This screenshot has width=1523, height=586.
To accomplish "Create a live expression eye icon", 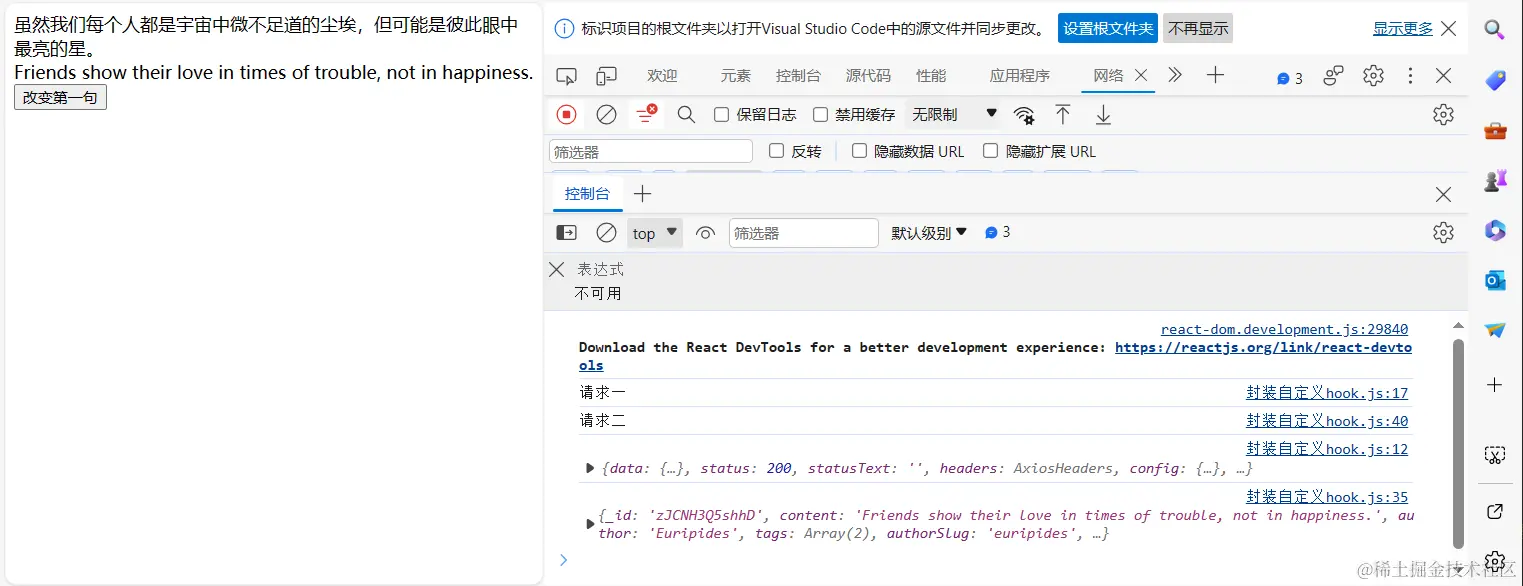I will tap(705, 233).
